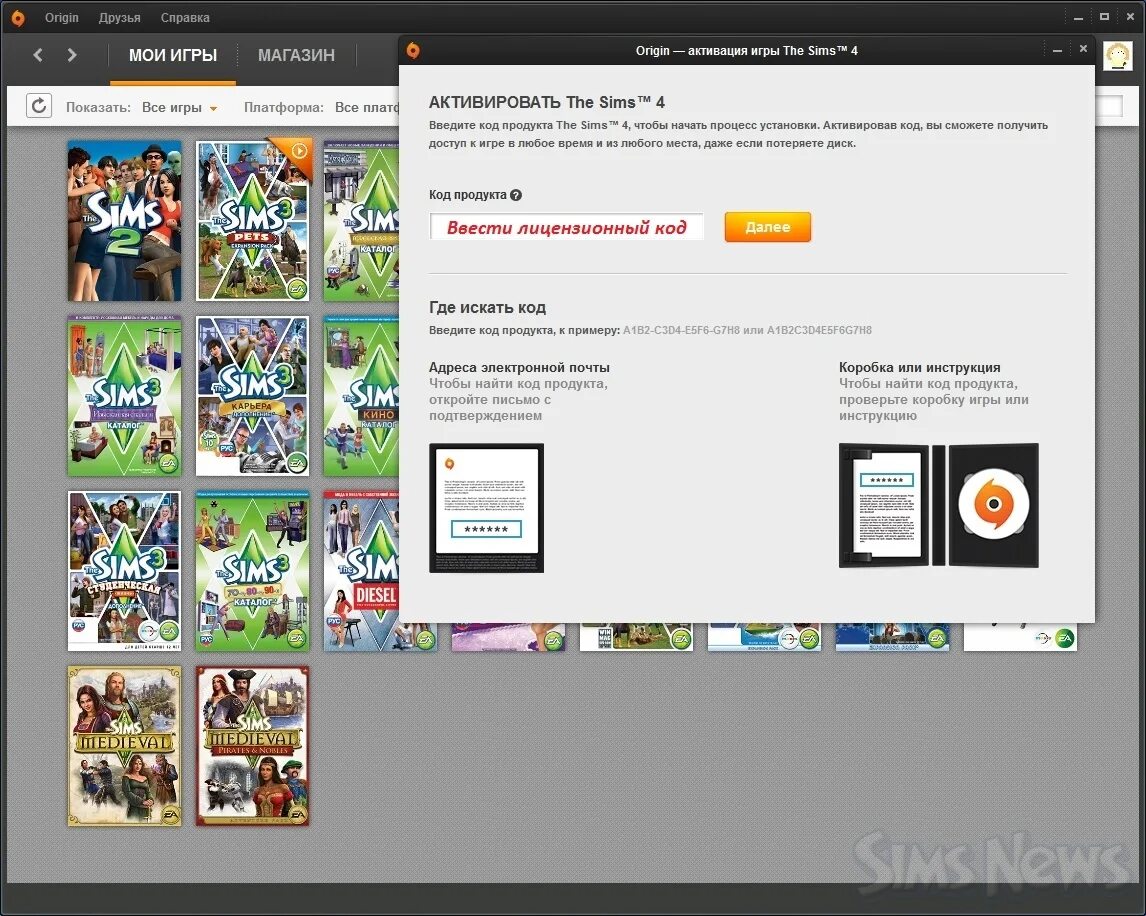Select The Sims 3 Кино каталог cover
Image resolution: width=1146 pixels, height=916 pixels.
361,396
